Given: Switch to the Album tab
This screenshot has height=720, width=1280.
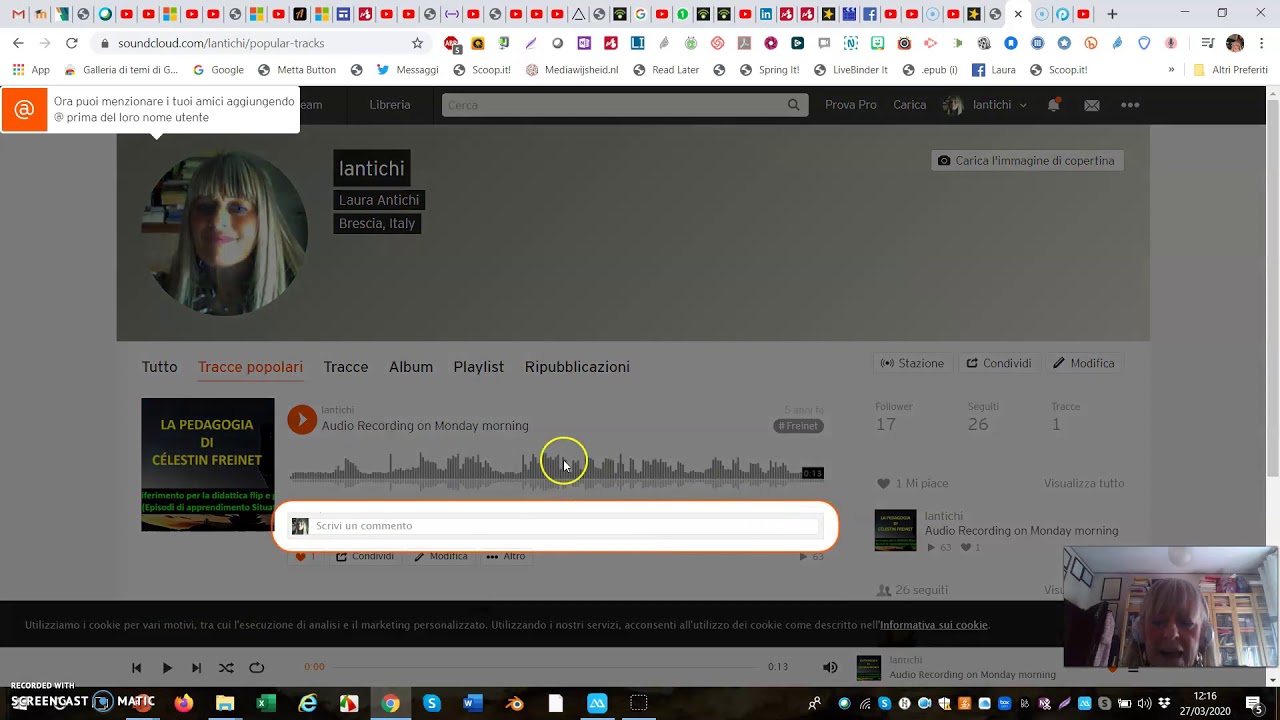Looking at the screenshot, I should (410, 367).
